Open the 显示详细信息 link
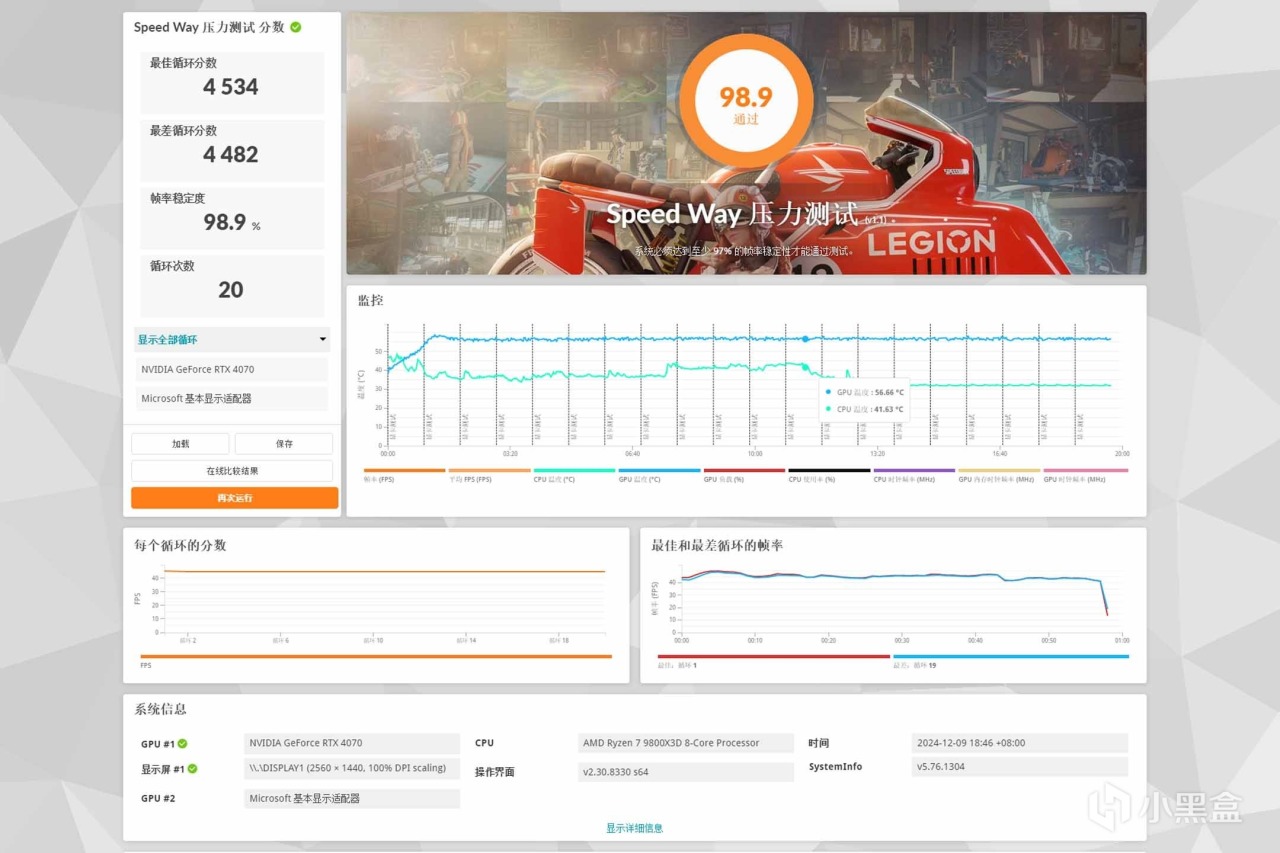Screen dimensions: 1280x853 tap(634, 828)
